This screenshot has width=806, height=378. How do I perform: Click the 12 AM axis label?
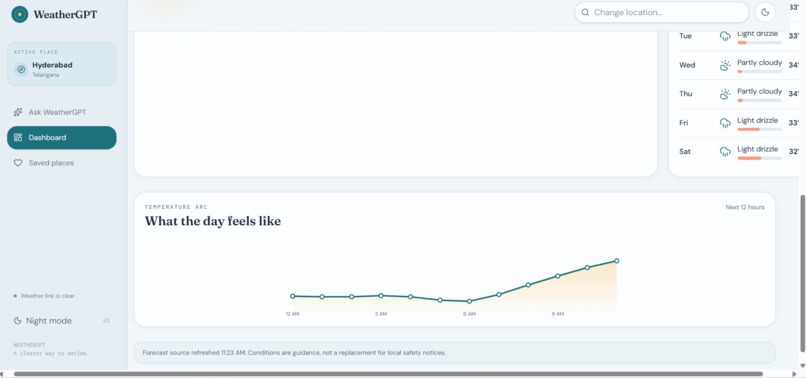[292, 314]
